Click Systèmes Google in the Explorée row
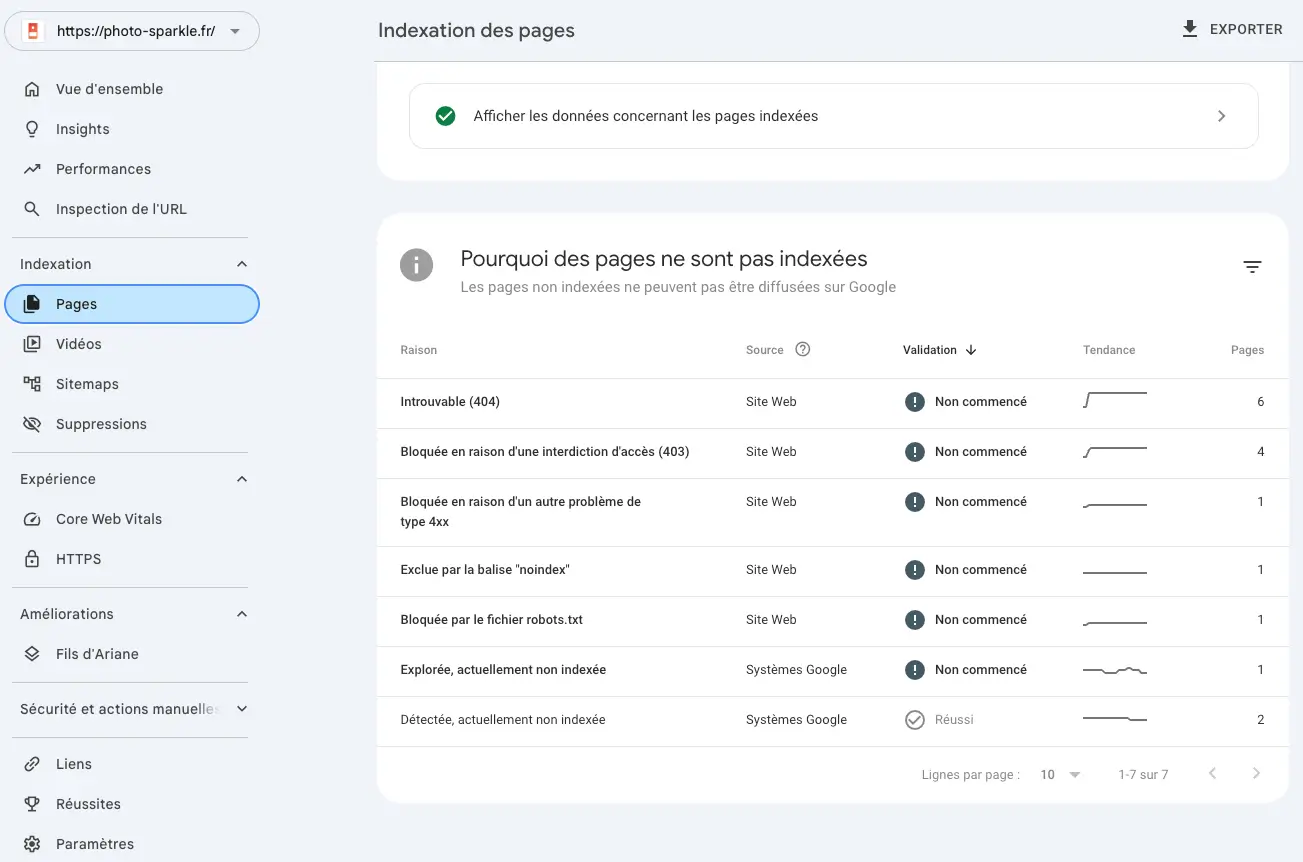This screenshot has width=1303, height=862. [x=796, y=670]
